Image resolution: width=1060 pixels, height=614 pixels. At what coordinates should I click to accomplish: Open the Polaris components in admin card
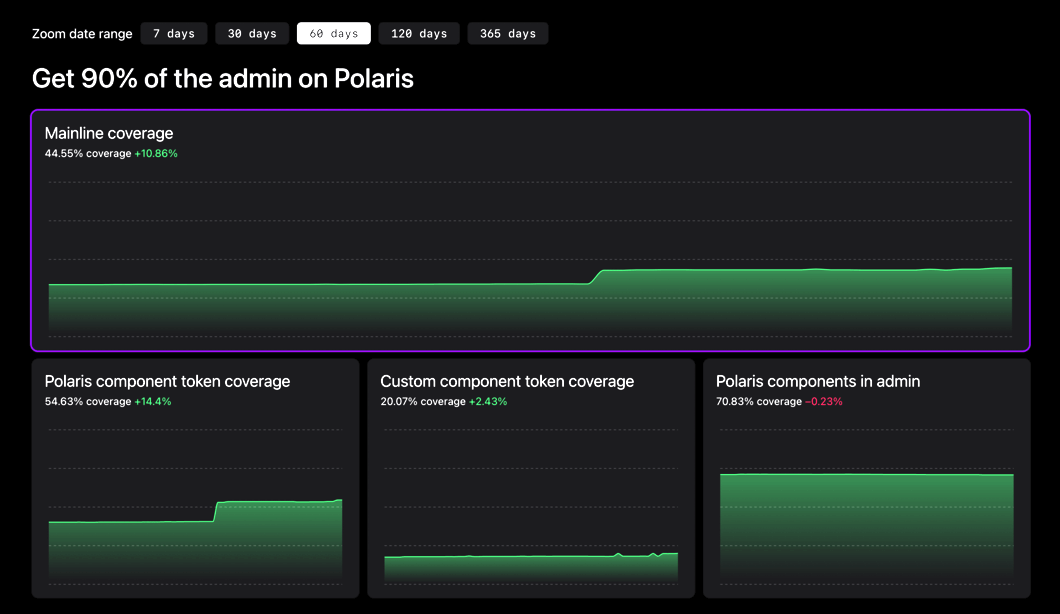coord(867,478)
